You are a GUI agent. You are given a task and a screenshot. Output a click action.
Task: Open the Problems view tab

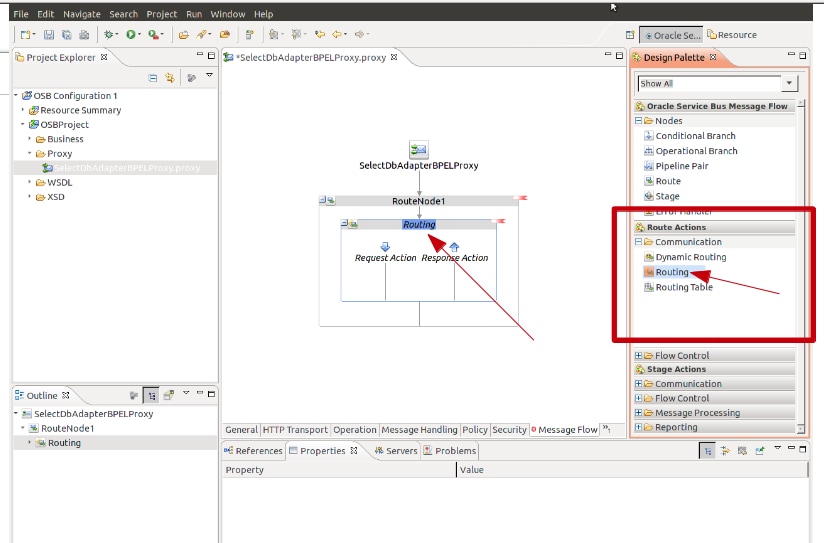pyautogui.click(x=450, y=451)
